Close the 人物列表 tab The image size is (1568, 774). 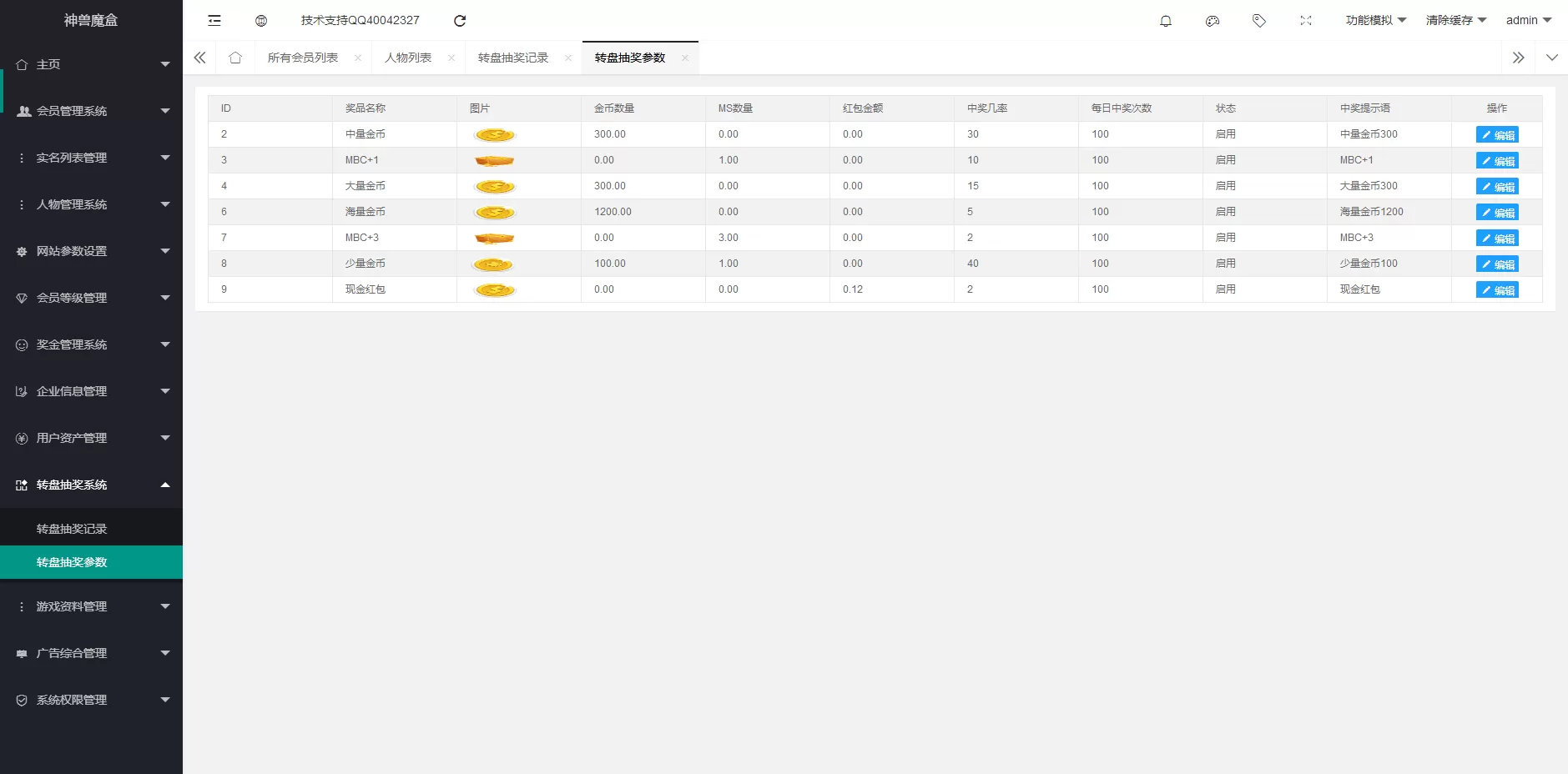pos(451,58)
